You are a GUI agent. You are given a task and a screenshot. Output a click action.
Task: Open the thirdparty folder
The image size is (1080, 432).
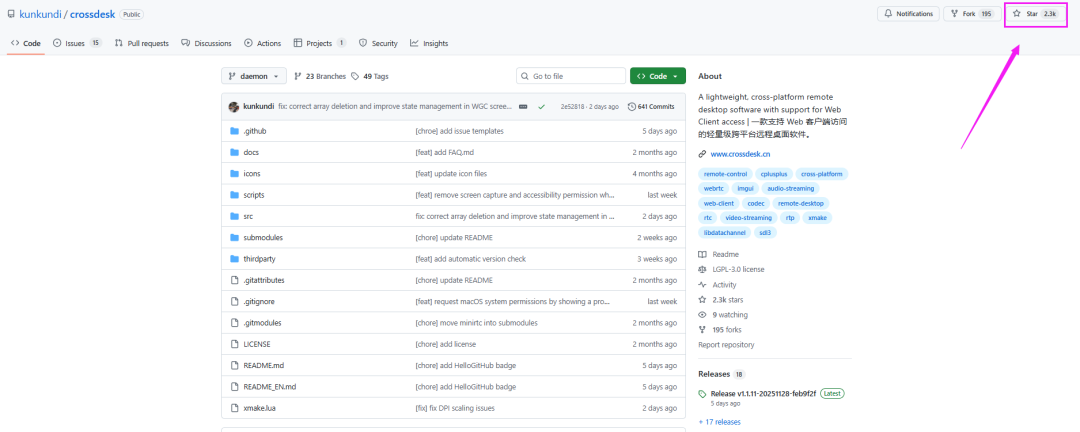(x=259, y=258)
